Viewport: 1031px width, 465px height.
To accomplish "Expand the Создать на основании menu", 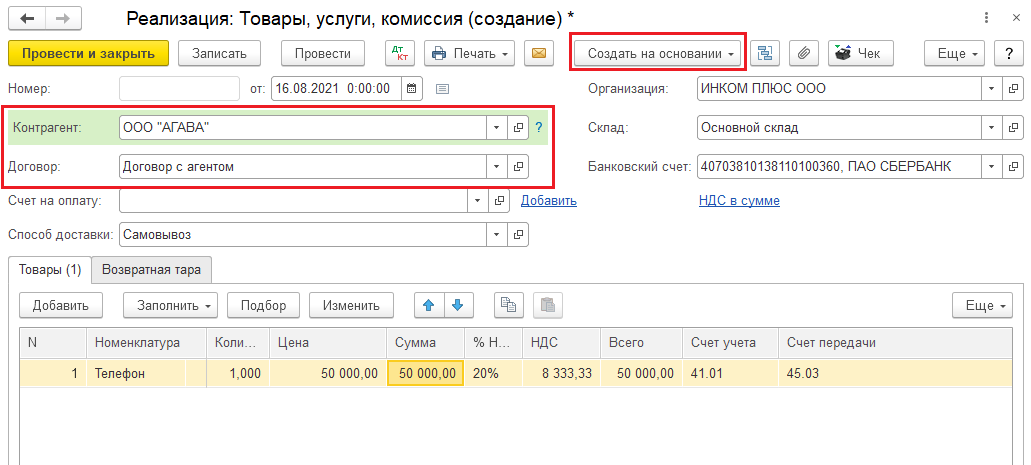I will tap(659, 53).
